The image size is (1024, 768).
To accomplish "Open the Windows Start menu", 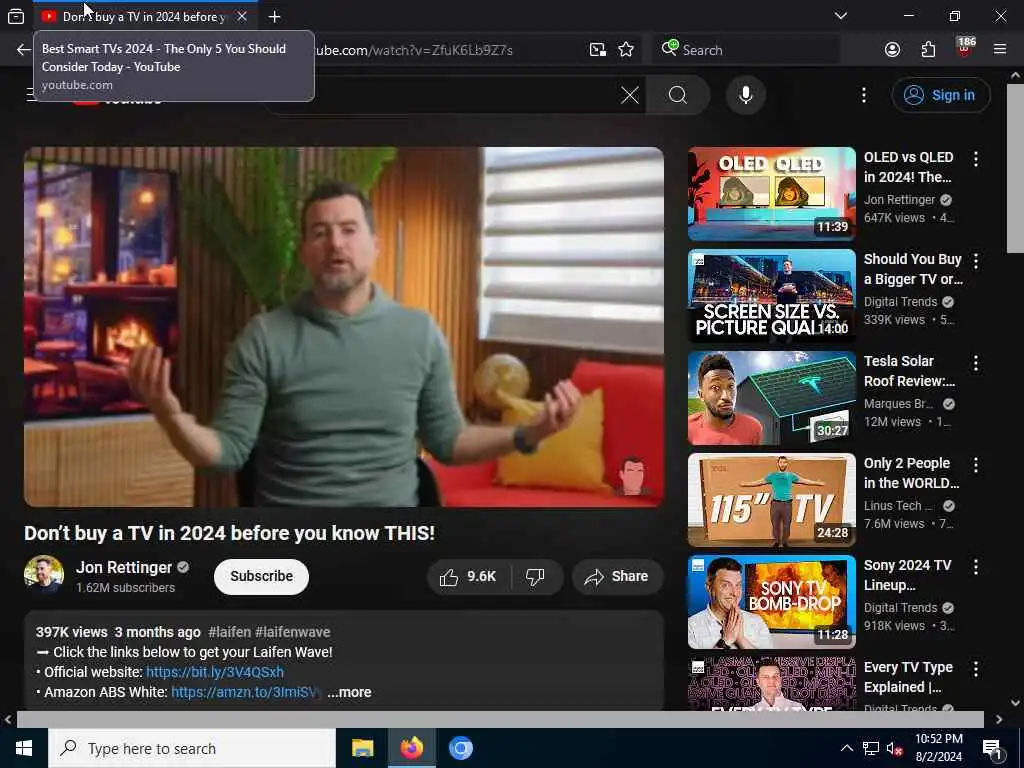I will (24, 748).
